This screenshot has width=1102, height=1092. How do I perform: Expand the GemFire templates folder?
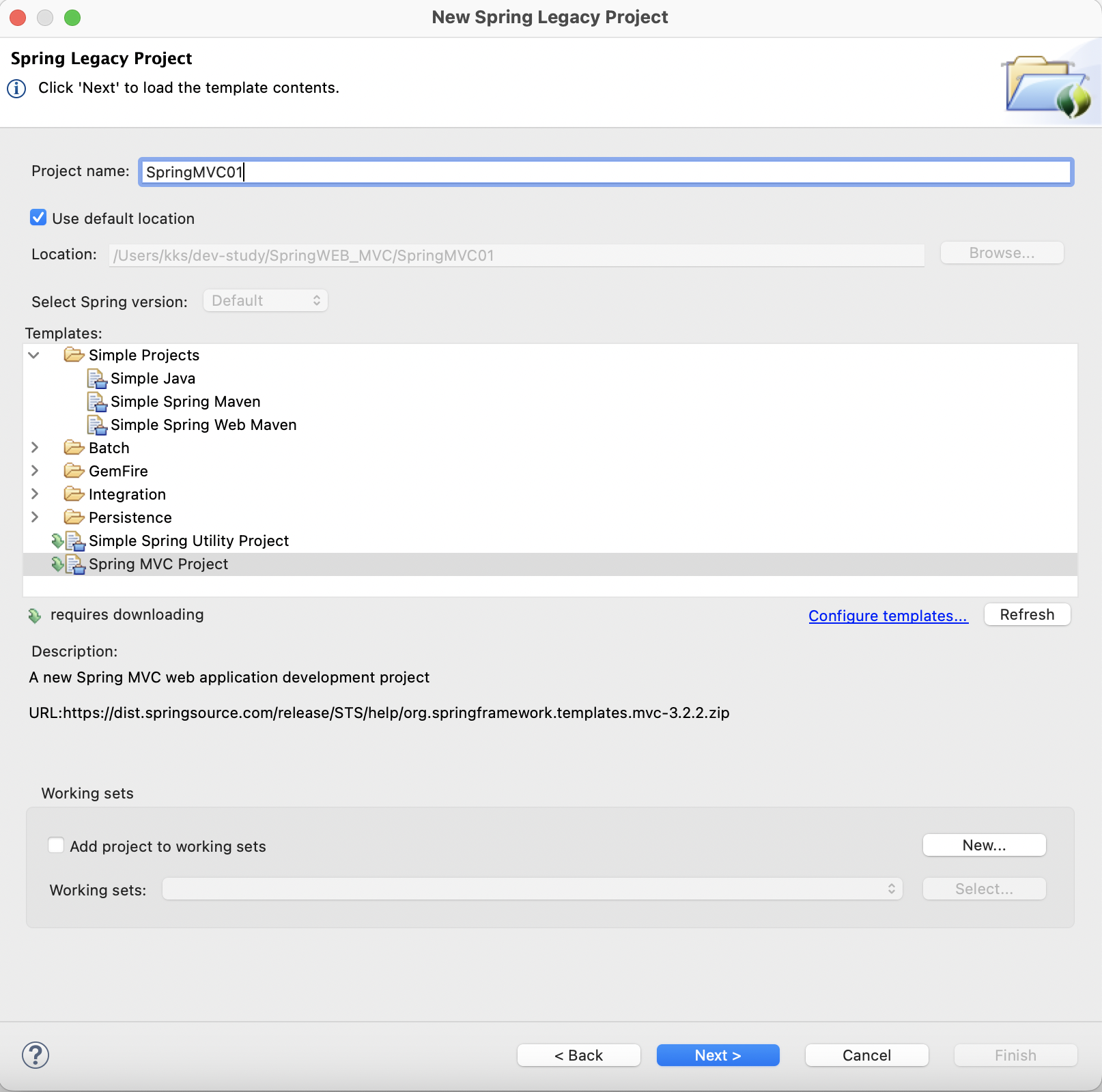click(x=35, y=471)
